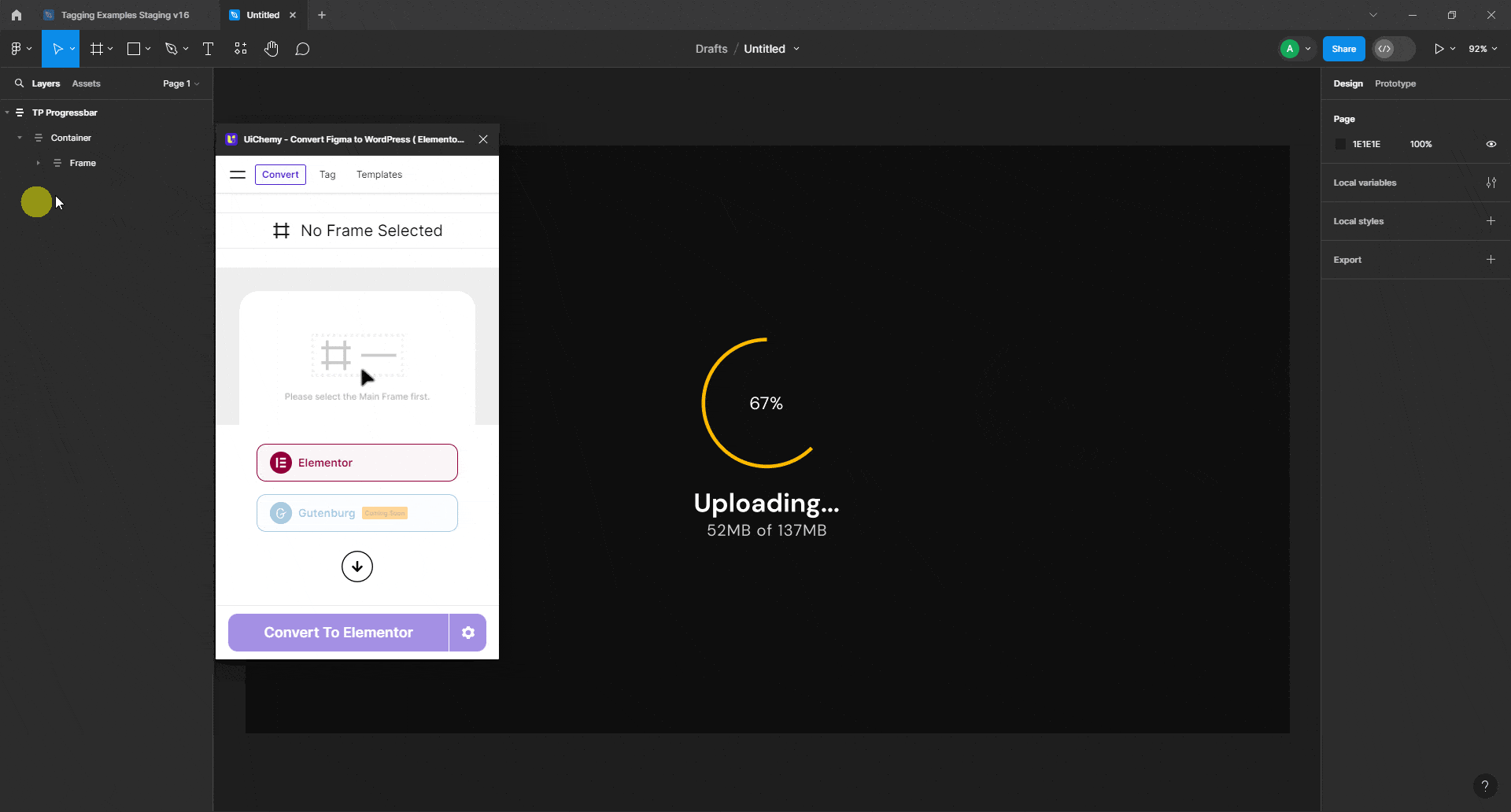Switch to the Prototype panel

(x=1395, y=83)
